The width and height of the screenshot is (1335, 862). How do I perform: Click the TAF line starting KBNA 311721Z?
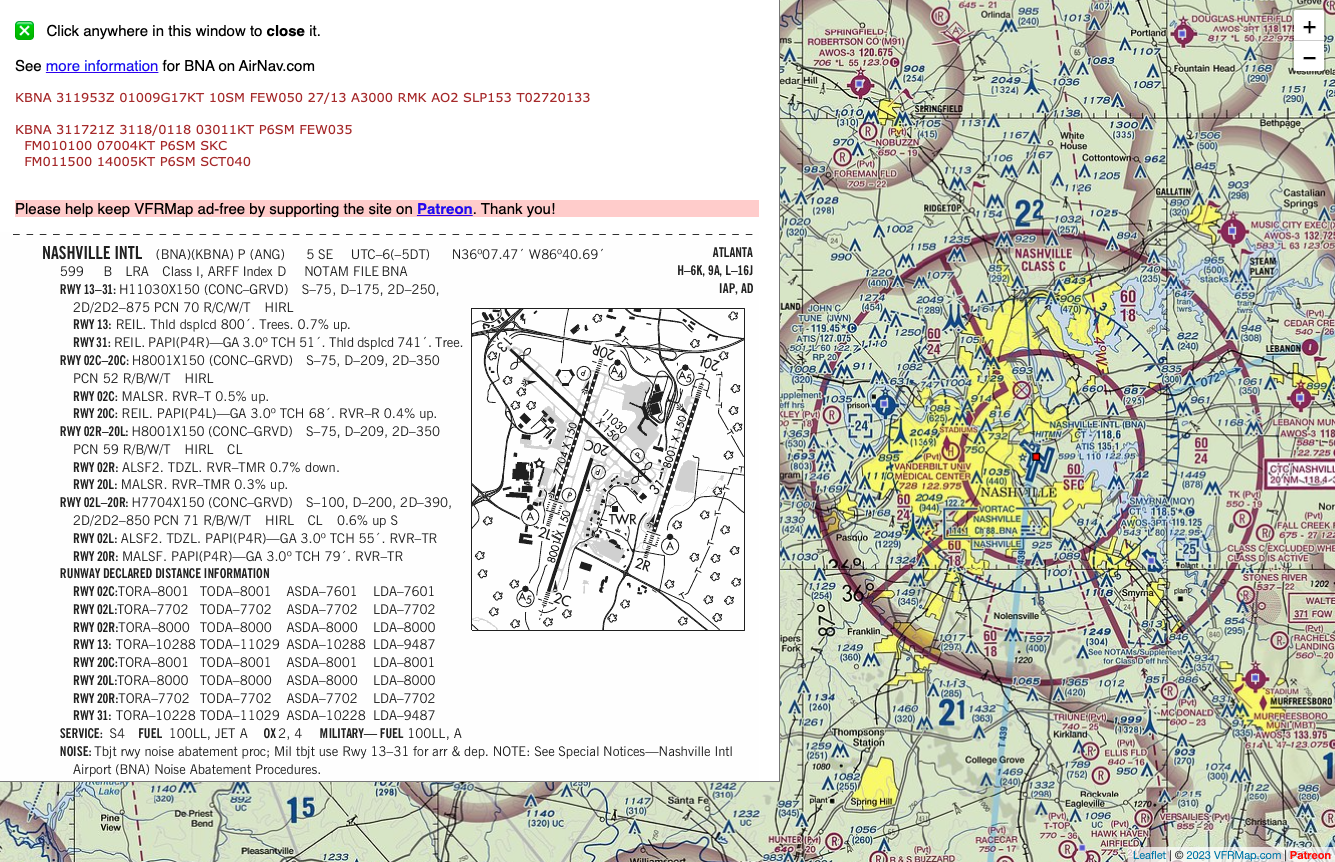tap(184, 130)
